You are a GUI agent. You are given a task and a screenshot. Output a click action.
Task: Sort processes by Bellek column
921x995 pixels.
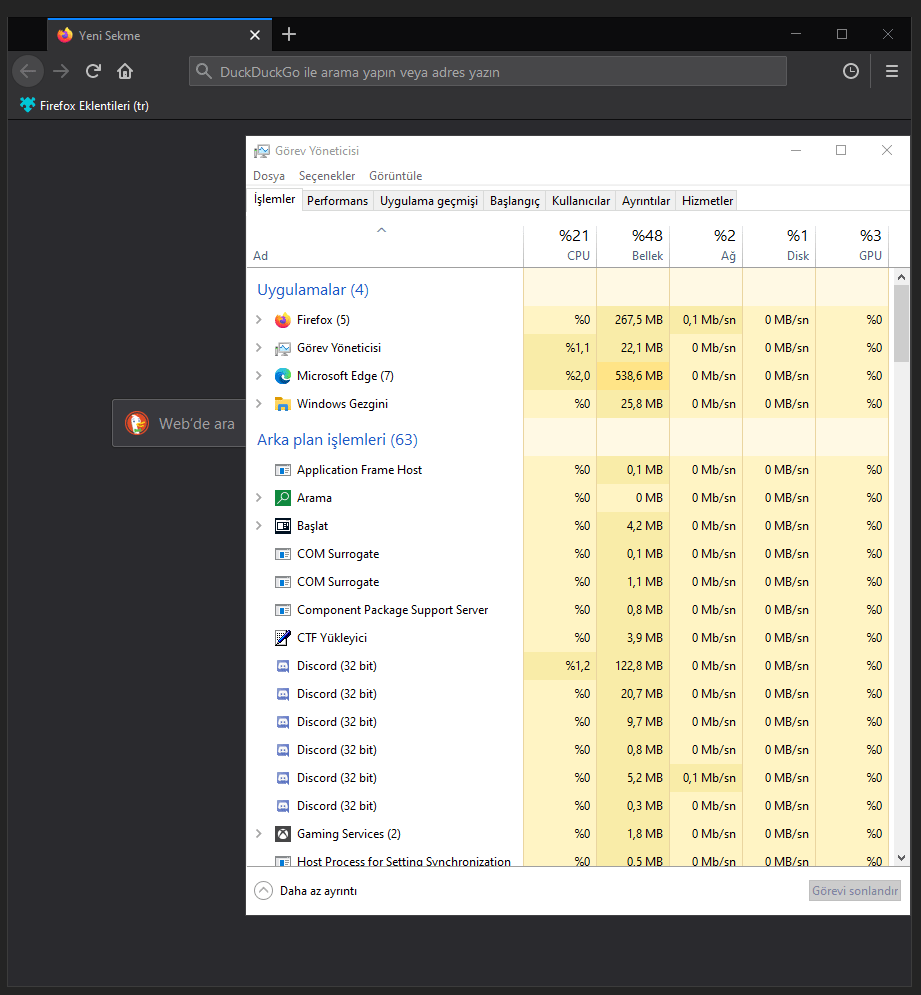click(x=633, y=245)
